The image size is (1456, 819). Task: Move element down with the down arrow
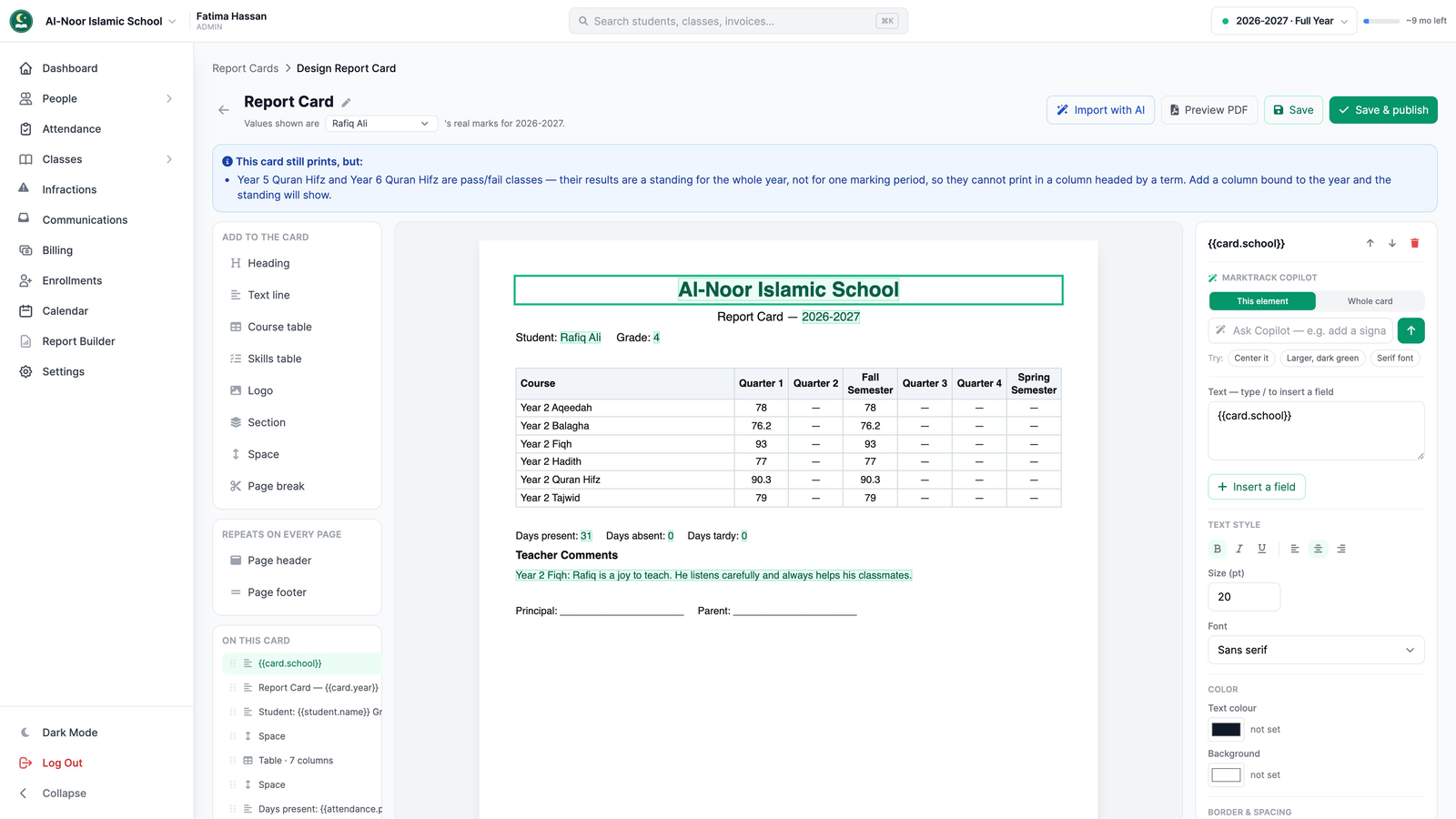pyautogui.click(x=1392, y=243)
